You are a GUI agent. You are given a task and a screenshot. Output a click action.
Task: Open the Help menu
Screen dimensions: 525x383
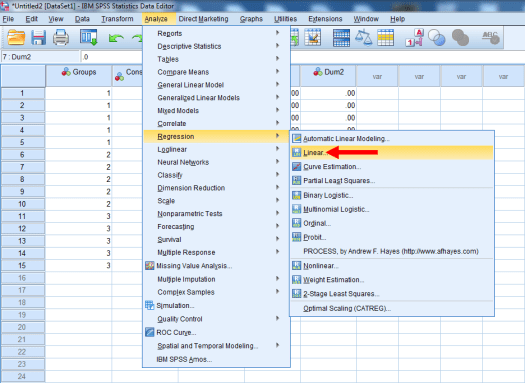(397, 19)
